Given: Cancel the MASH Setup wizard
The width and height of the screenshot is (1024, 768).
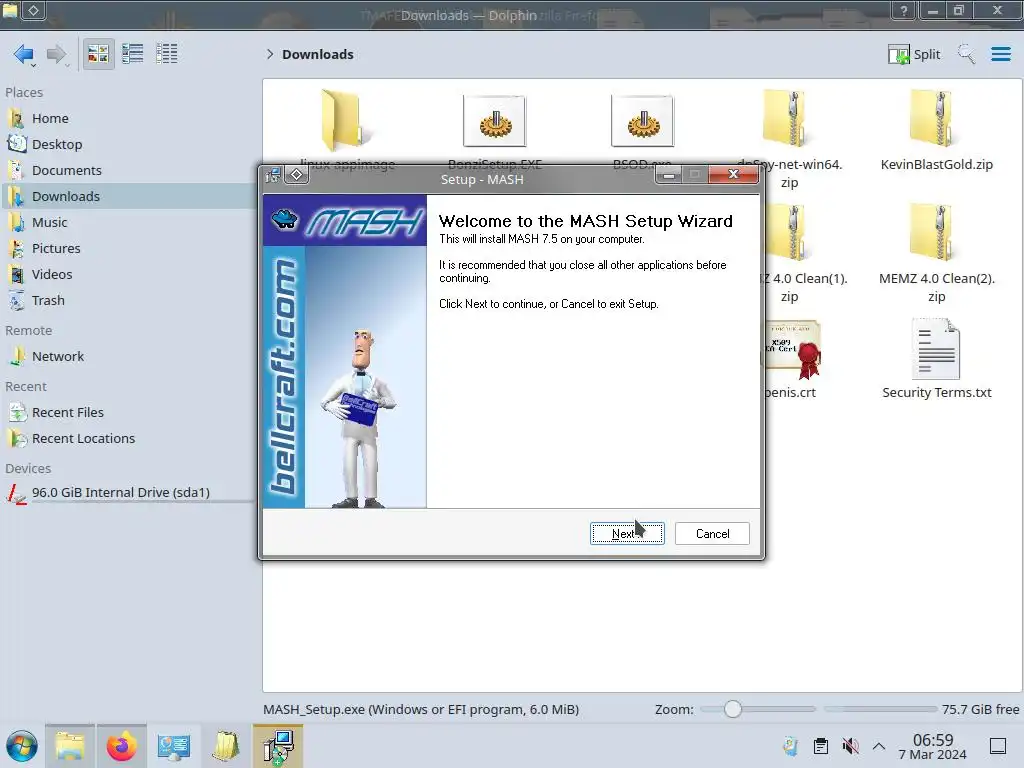Looking at the screenshot, I should (712, 534).
